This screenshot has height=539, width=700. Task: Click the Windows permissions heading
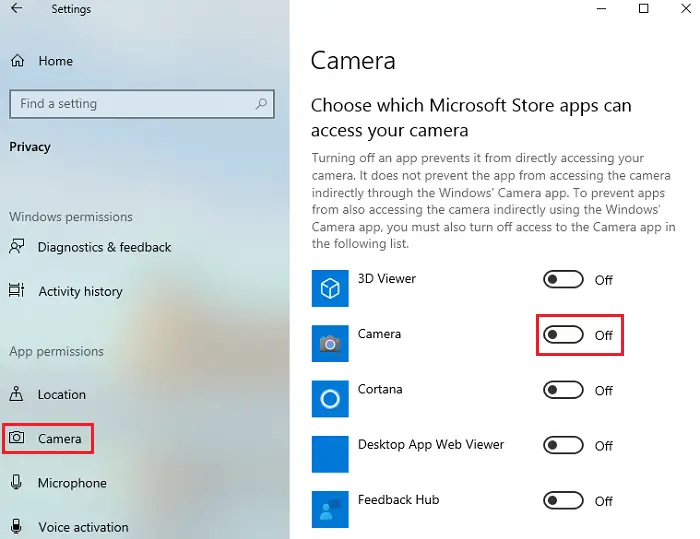tap(71, 217)
